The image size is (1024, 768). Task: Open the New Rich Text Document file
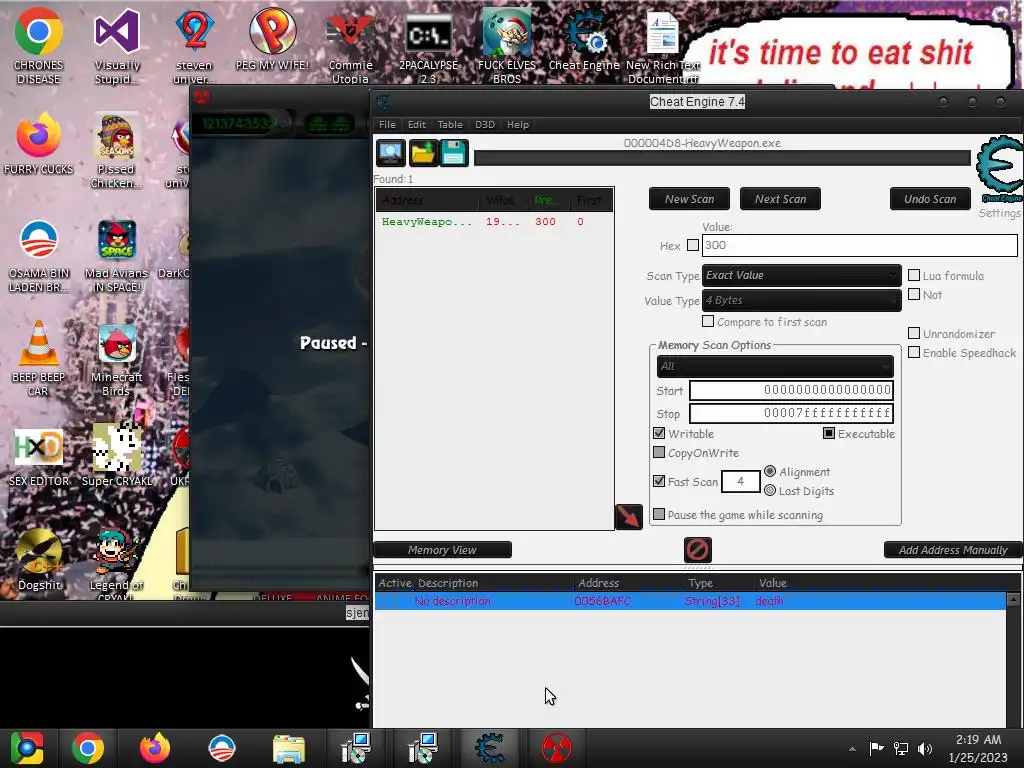662,46
